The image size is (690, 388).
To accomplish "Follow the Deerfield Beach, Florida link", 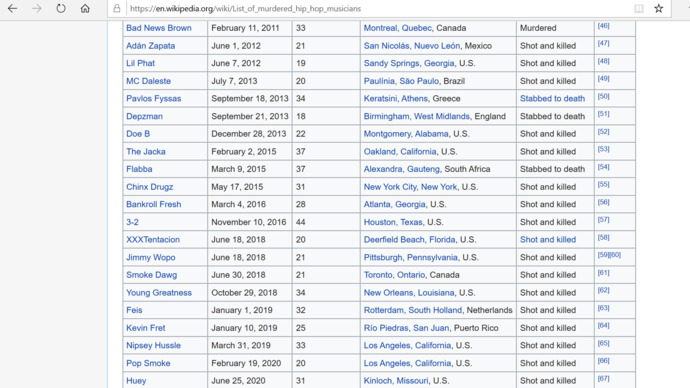I will click(409, 240).
